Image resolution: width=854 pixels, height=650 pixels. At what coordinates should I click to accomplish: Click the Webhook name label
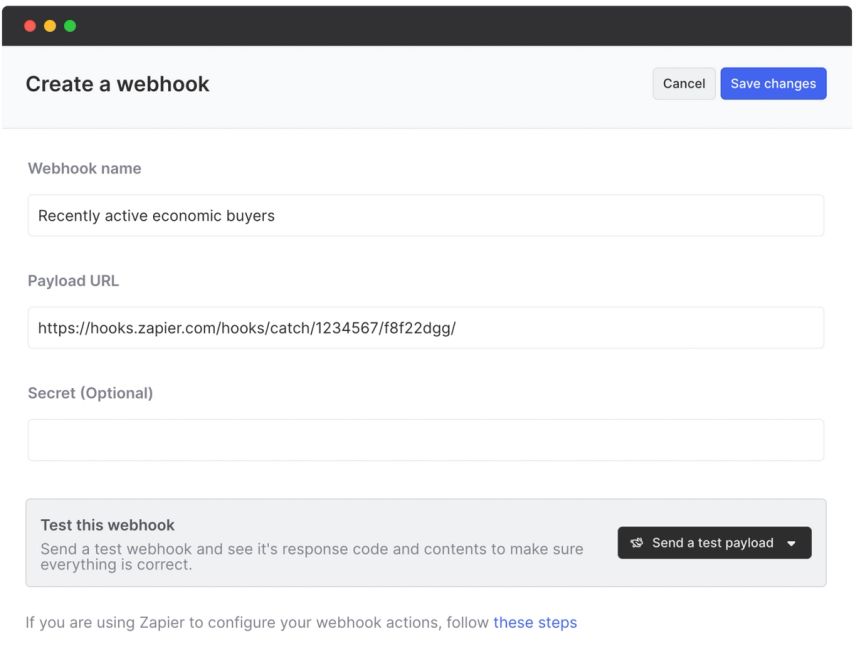84,168
